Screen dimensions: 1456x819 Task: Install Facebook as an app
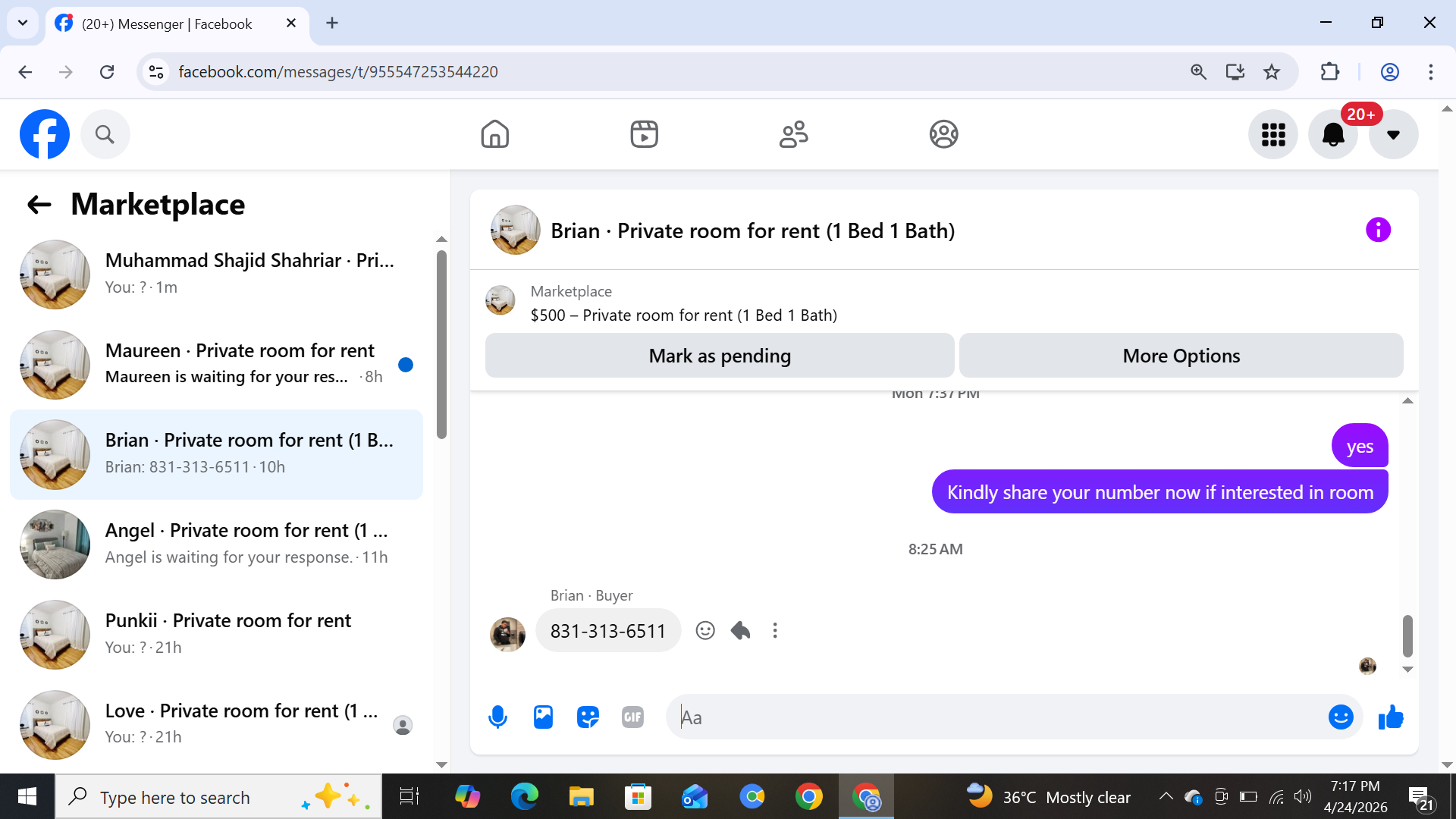coord(1235,72)
